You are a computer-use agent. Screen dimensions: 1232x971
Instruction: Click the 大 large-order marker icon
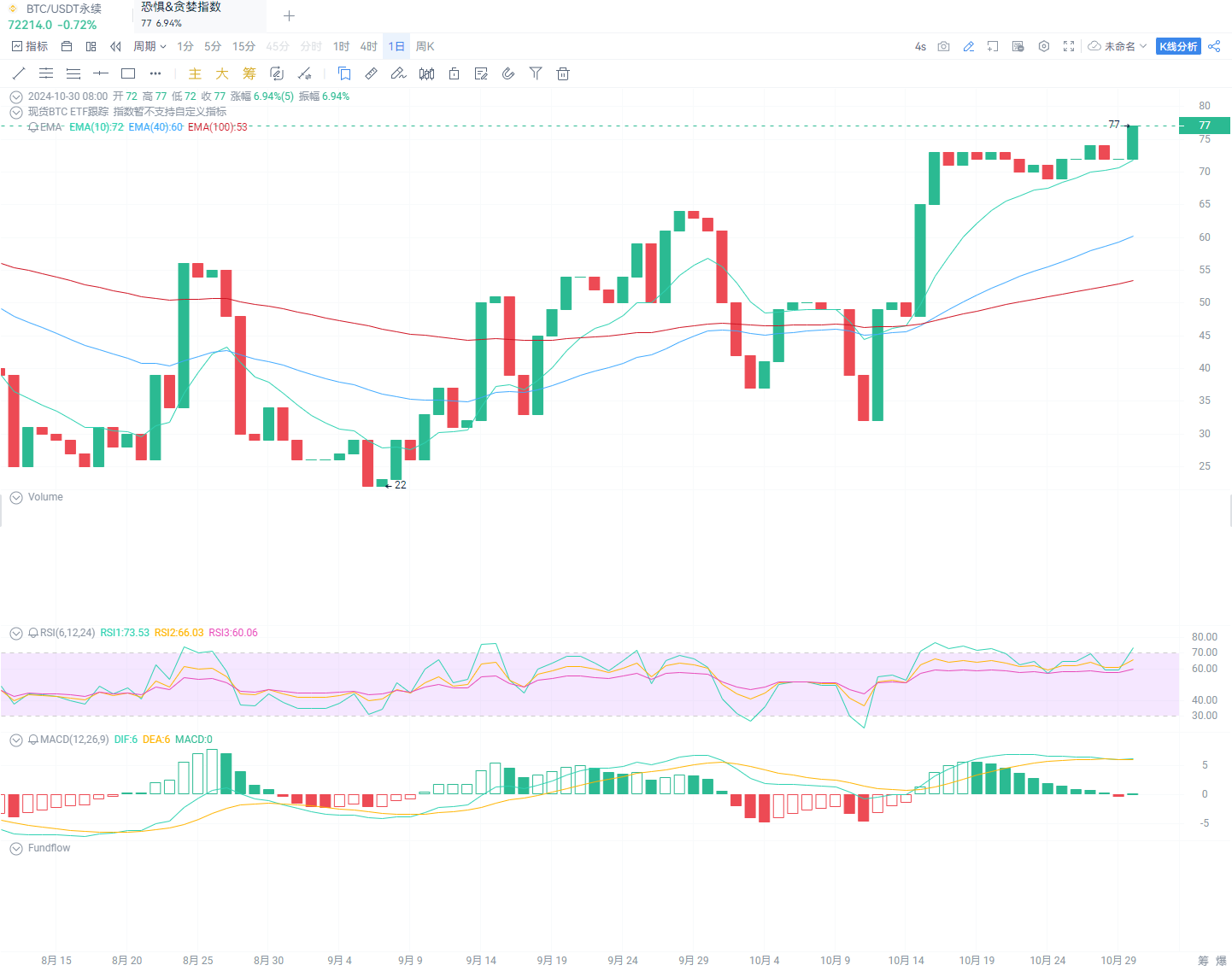click(x=222, y=73)
